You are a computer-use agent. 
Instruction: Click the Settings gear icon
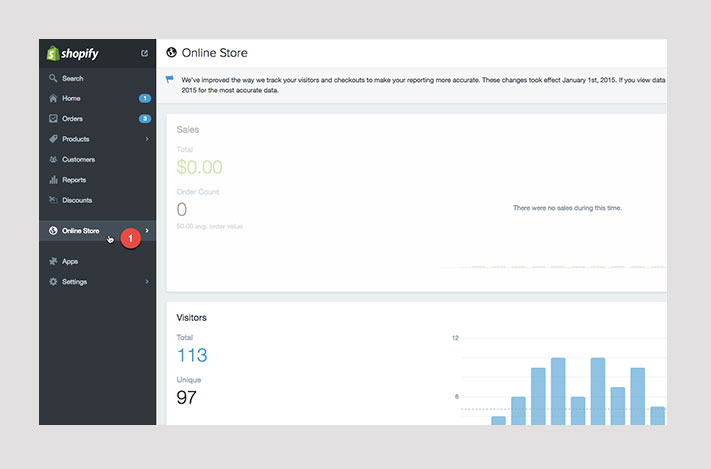coord(52,282)
